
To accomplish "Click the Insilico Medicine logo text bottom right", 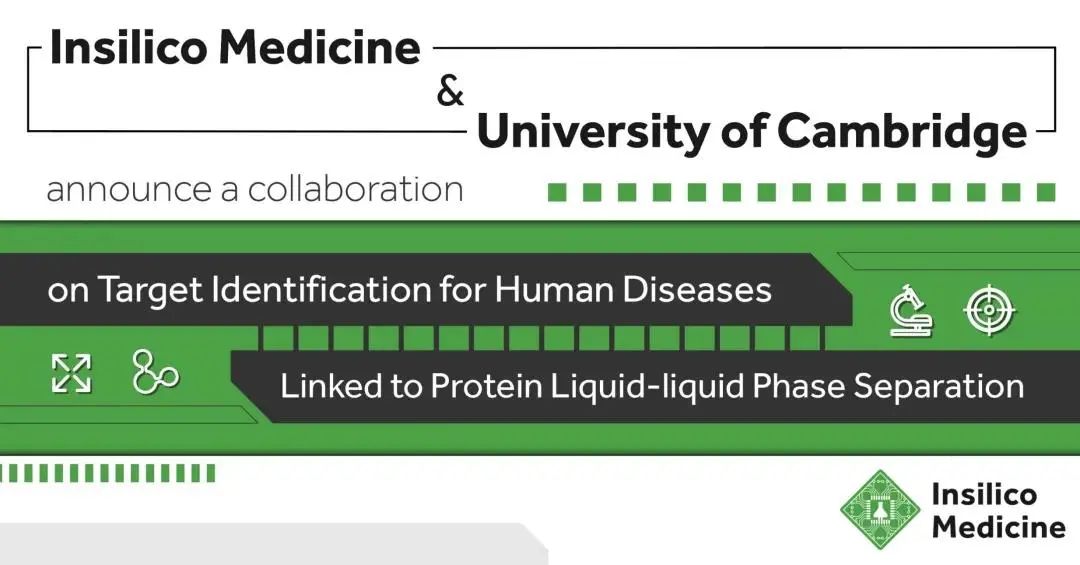I will coord(997,510).
